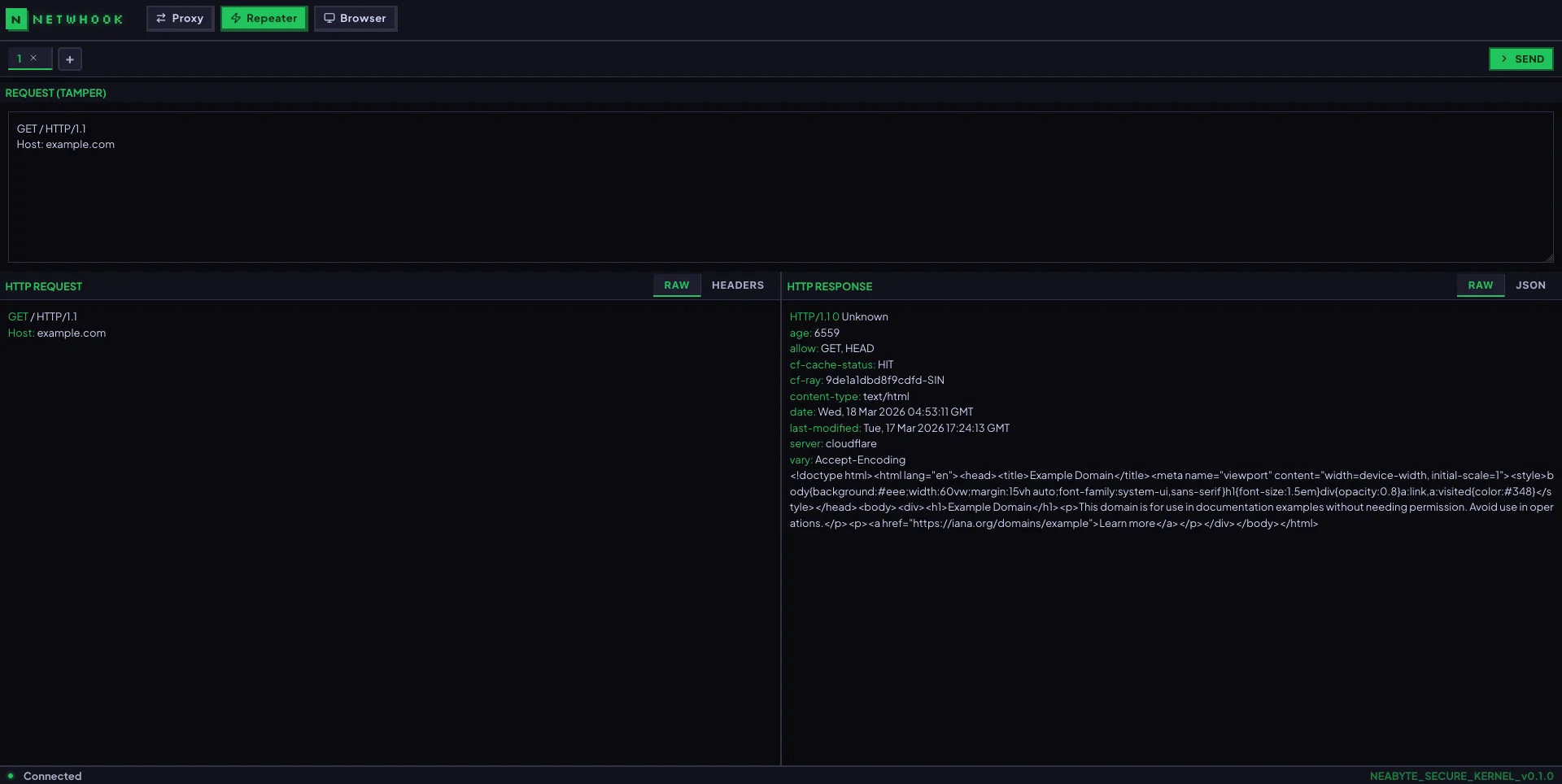Click the REQUEST (TAMPER) heading

tap(56, 94)
